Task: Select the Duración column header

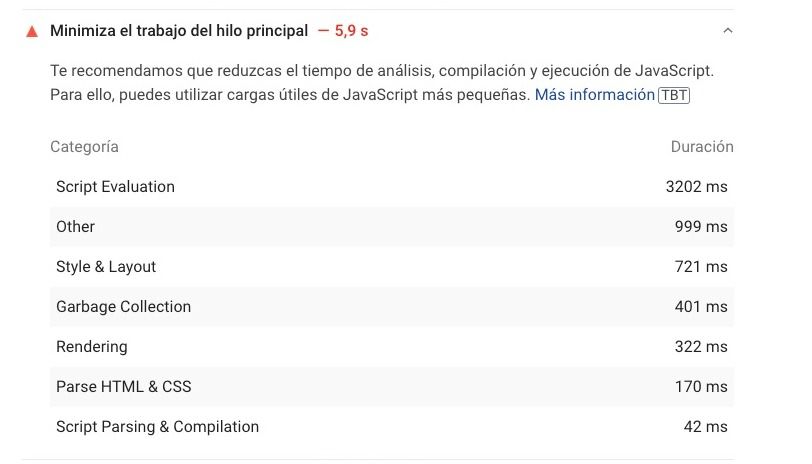Action: coord(702,147)
